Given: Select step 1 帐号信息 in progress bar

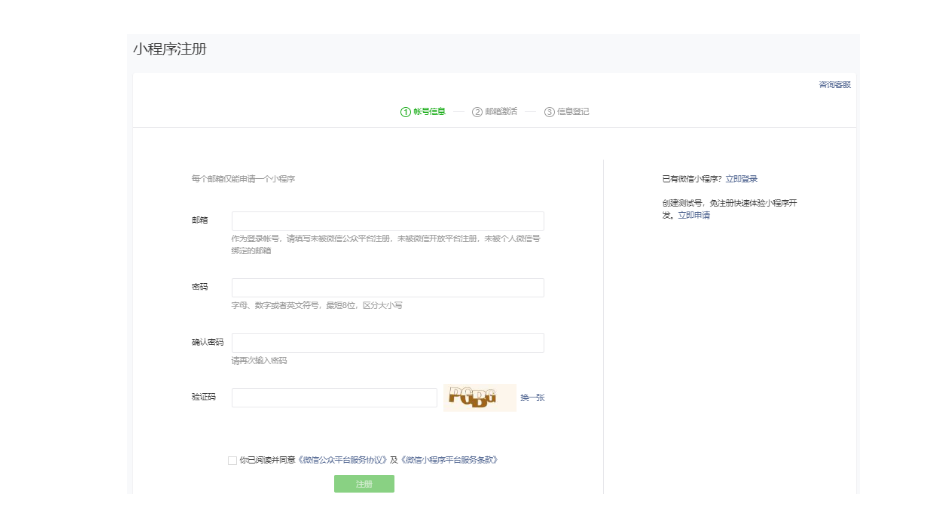Looking at the screenshot, I should (423, 111).
